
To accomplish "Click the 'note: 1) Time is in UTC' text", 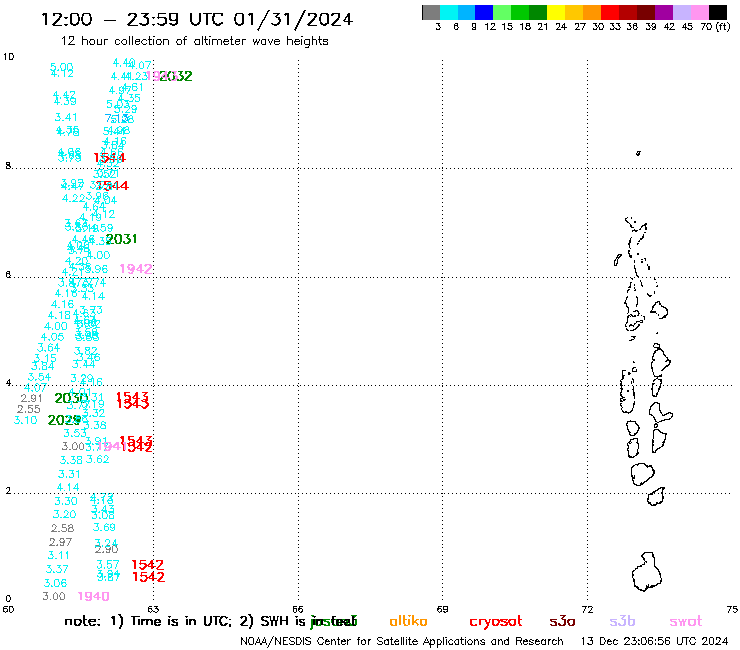I will 147,621.
